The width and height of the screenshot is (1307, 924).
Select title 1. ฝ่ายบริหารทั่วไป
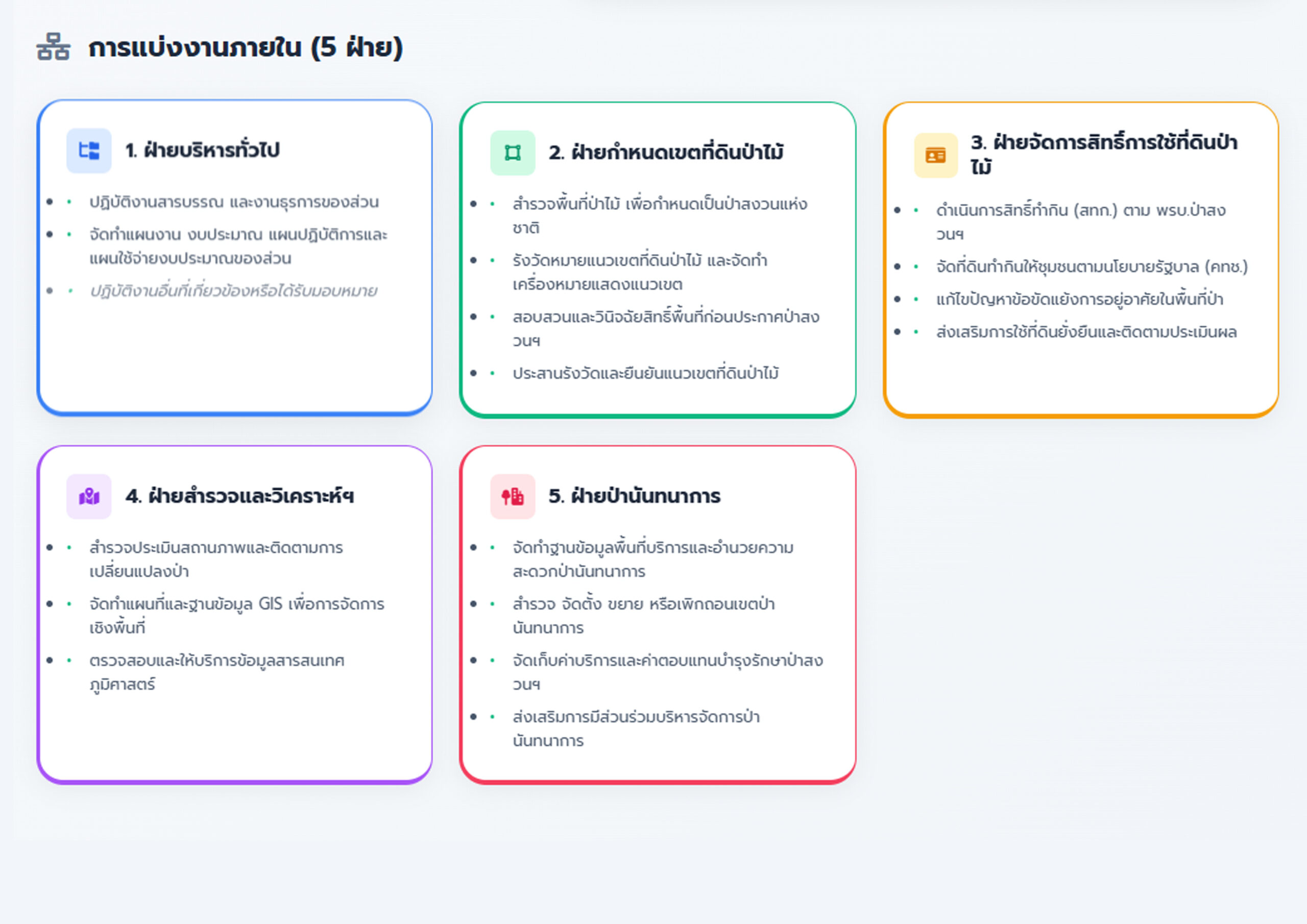202,150
